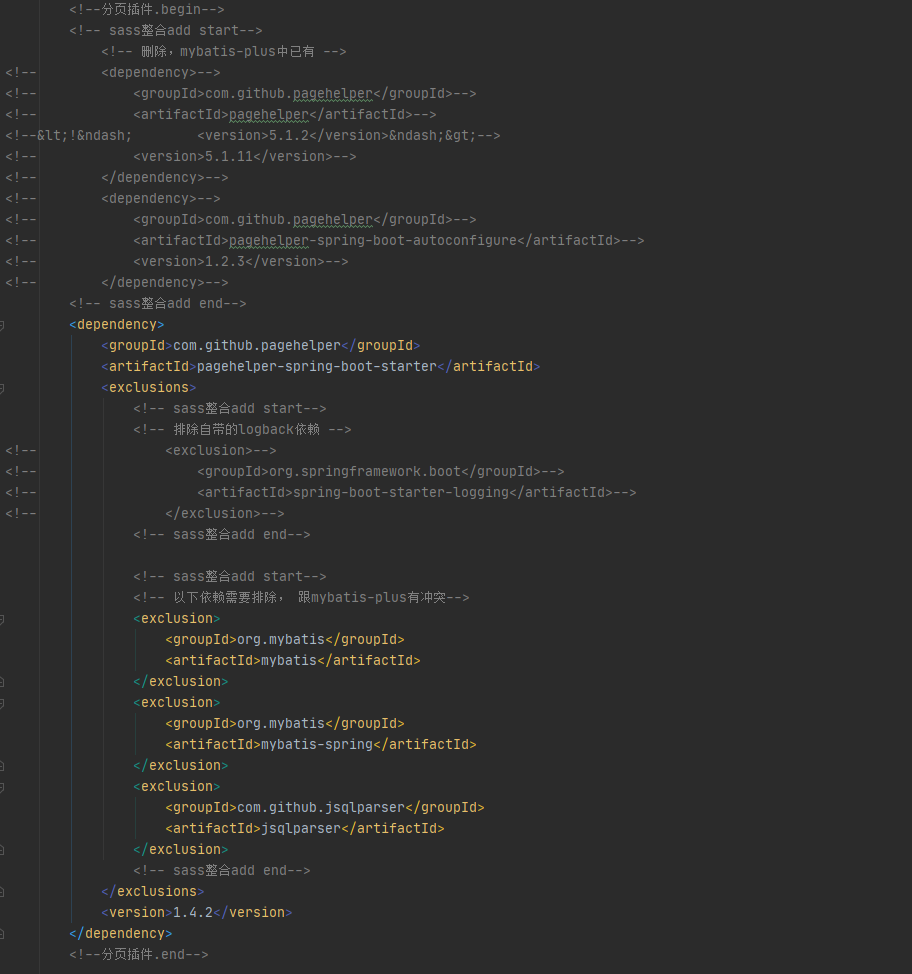Click commented spring-boot-starter-logging artifactId
Image resolution: width=912 pixels, height=974 pixels.
(416, 493)
